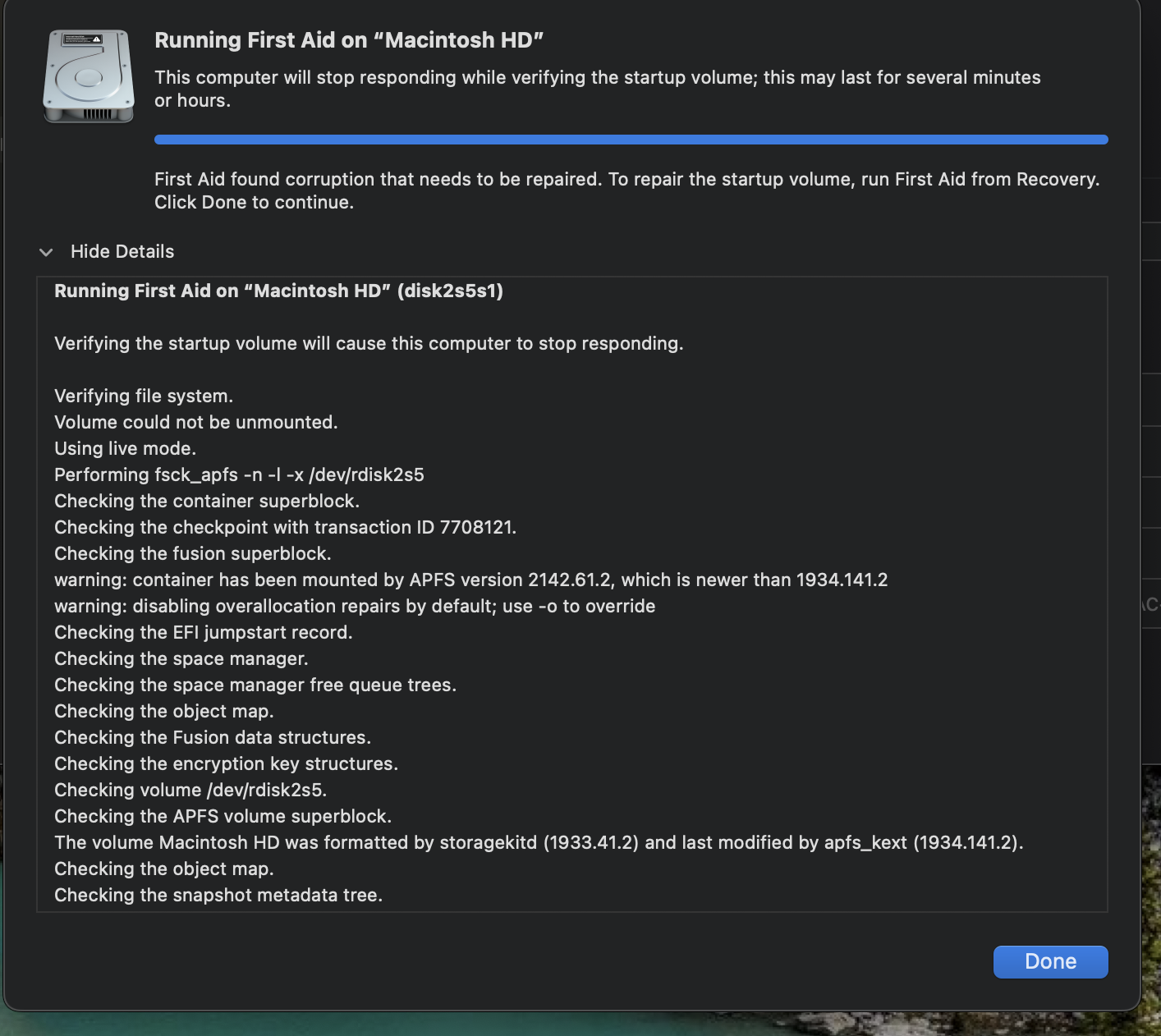Select the "Using live mode." log line
The width and height of the screenshot is (1161, 1036).
(125, 448)
